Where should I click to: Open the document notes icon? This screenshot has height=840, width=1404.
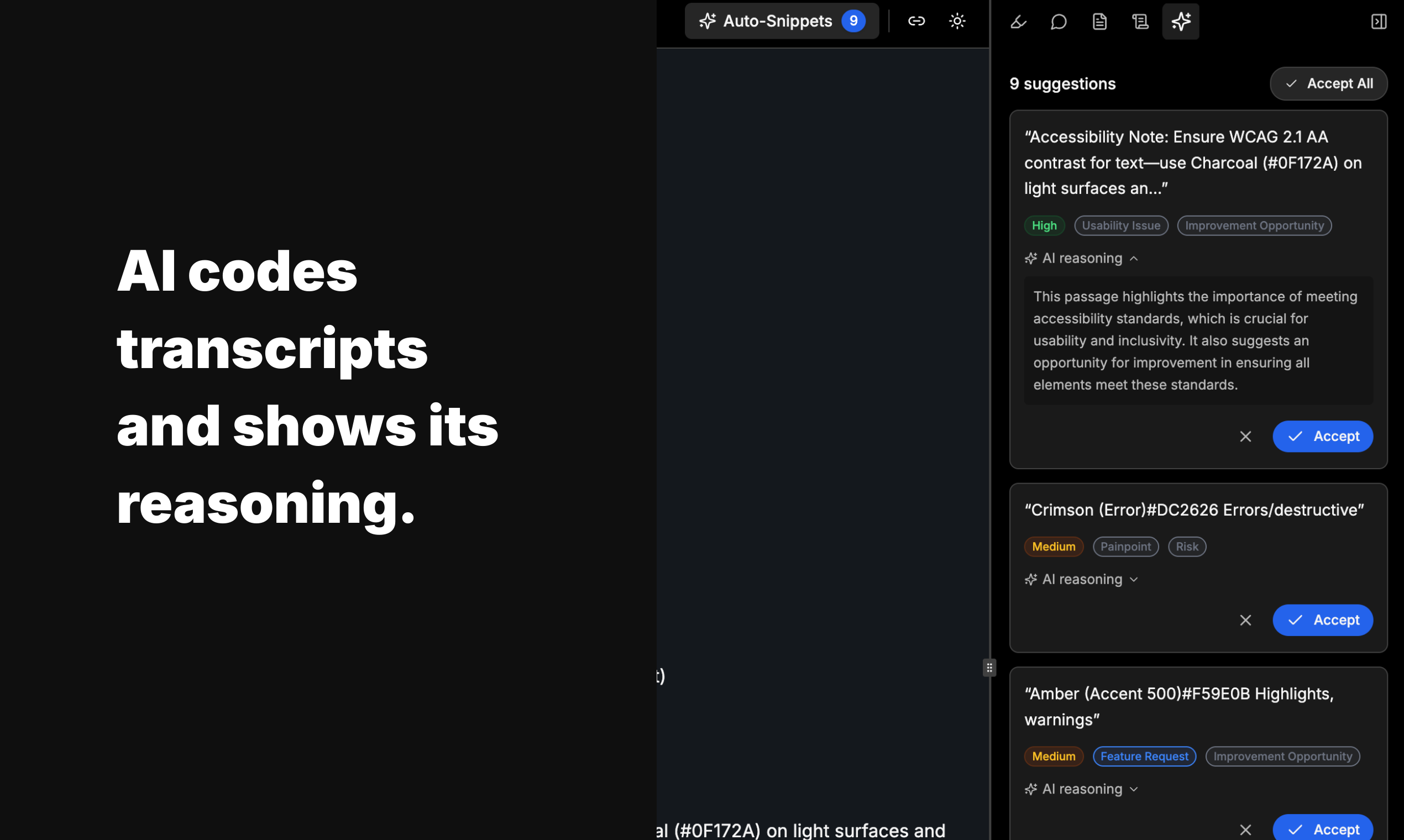[x=1099, y=22]
